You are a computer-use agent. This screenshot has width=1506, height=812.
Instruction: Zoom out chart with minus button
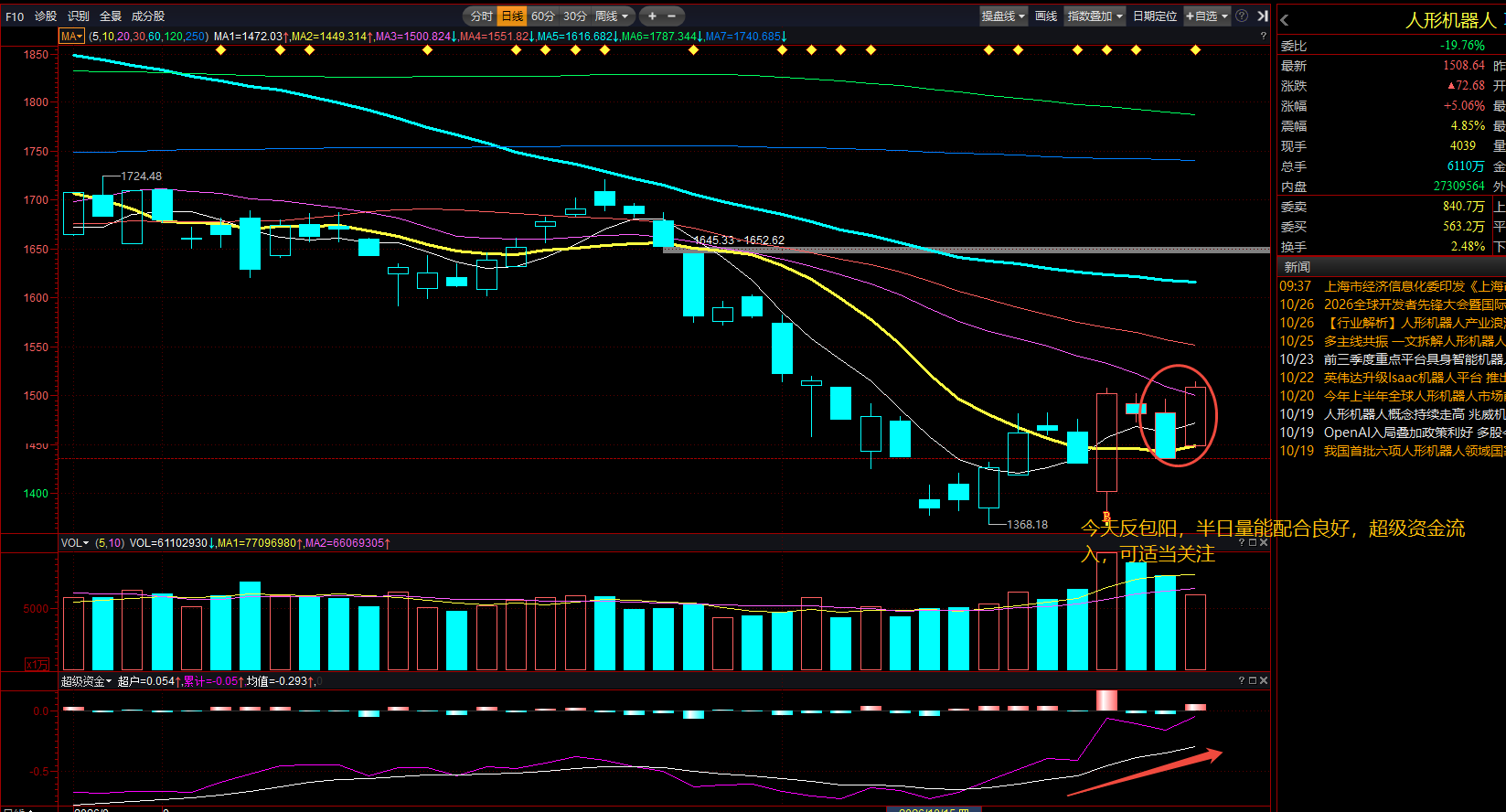(672, 16)
